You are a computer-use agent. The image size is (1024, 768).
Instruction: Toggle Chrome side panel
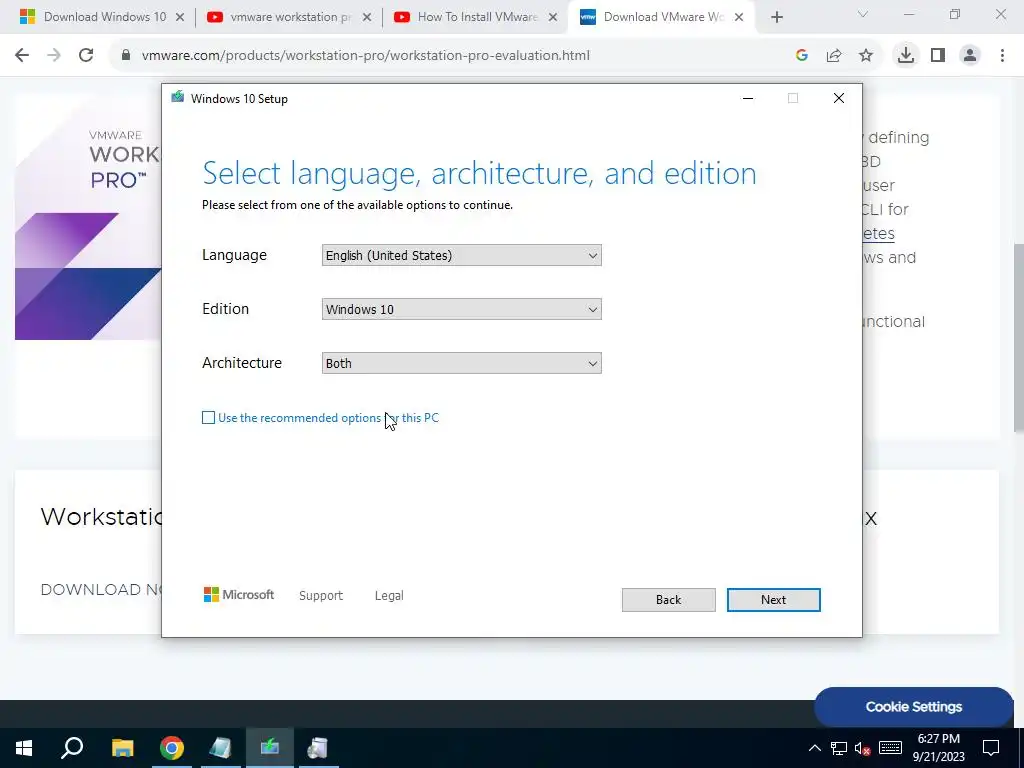click(938, 56)
